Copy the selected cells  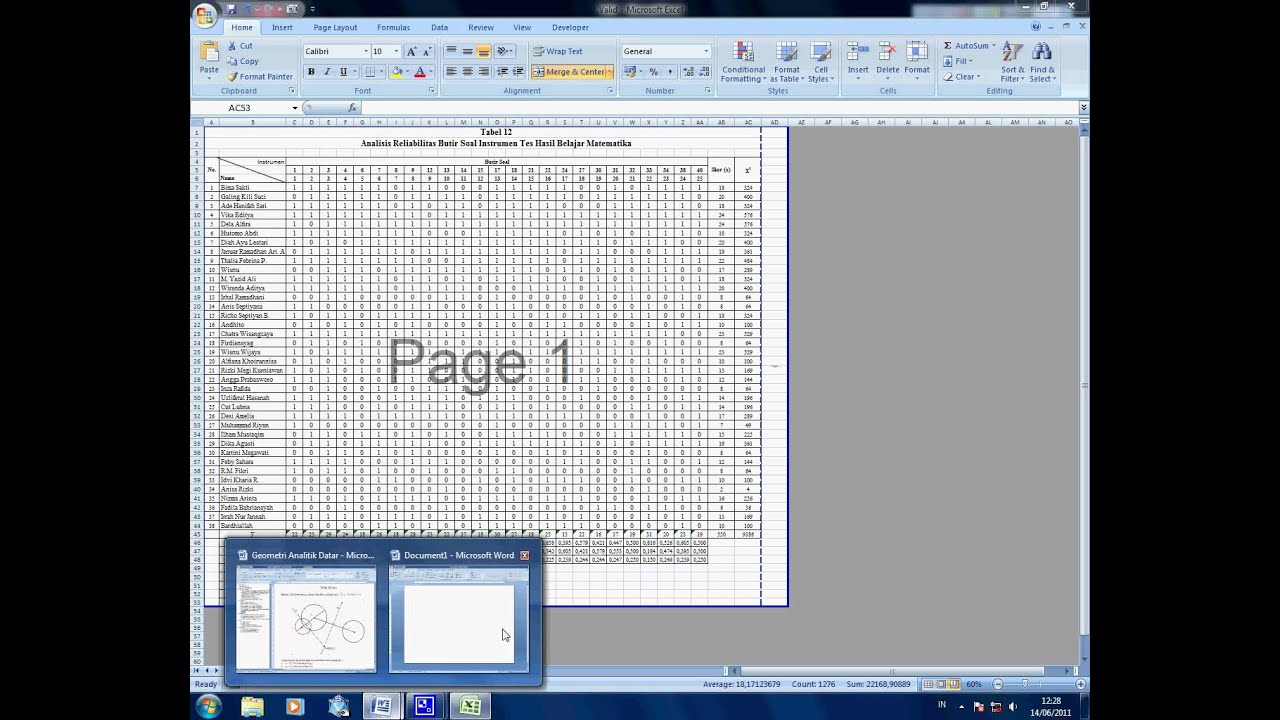pyautogui.click(x=243, y=61)
